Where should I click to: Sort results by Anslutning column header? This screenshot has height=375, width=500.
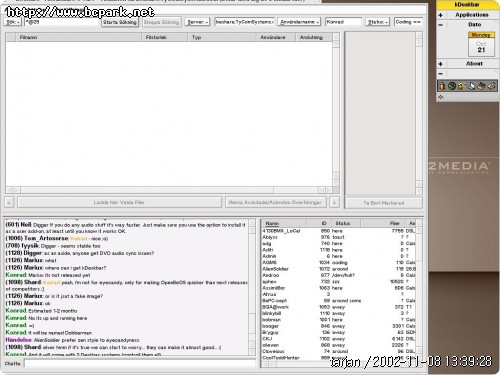coord(314,37)
